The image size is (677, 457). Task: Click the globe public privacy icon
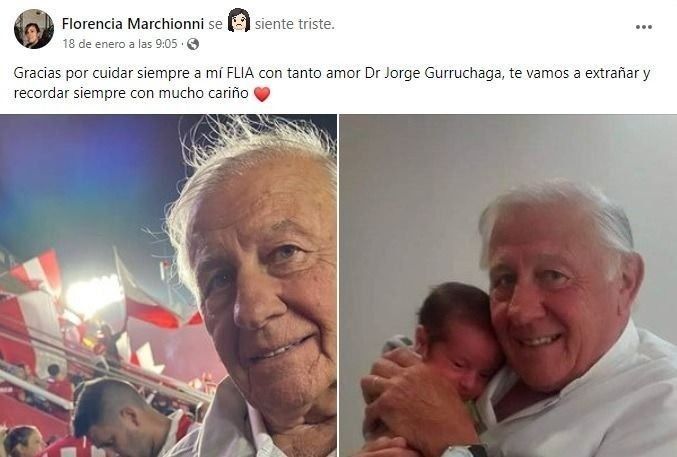[x=193, y=44]
